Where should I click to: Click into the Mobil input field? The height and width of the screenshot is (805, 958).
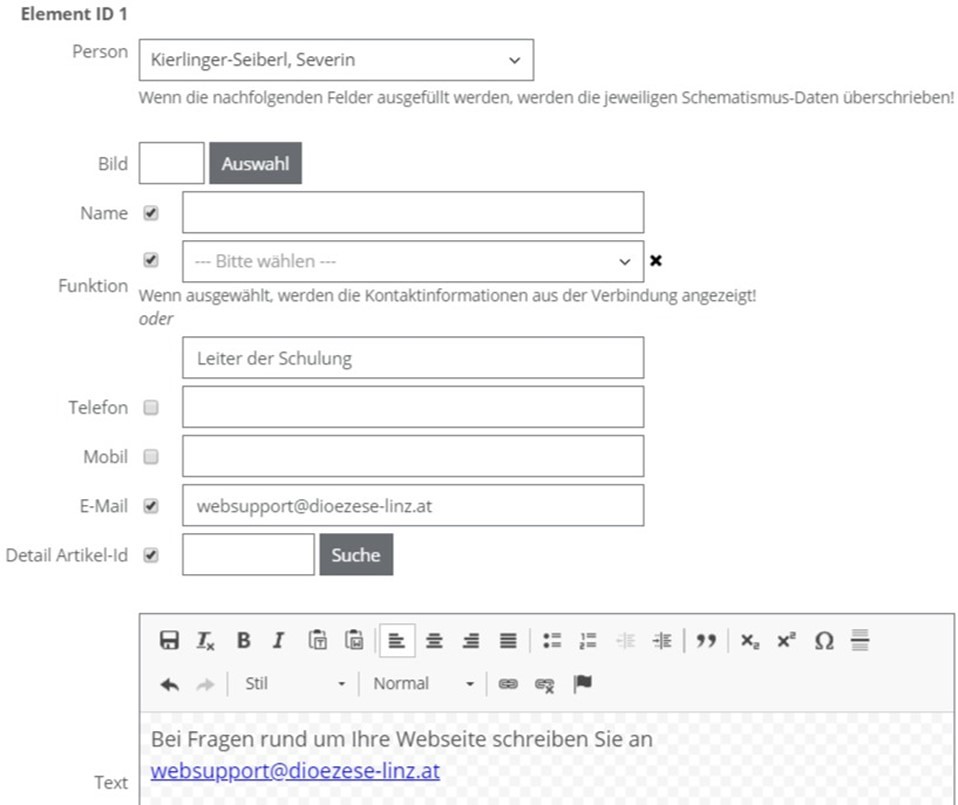(412, 456)
